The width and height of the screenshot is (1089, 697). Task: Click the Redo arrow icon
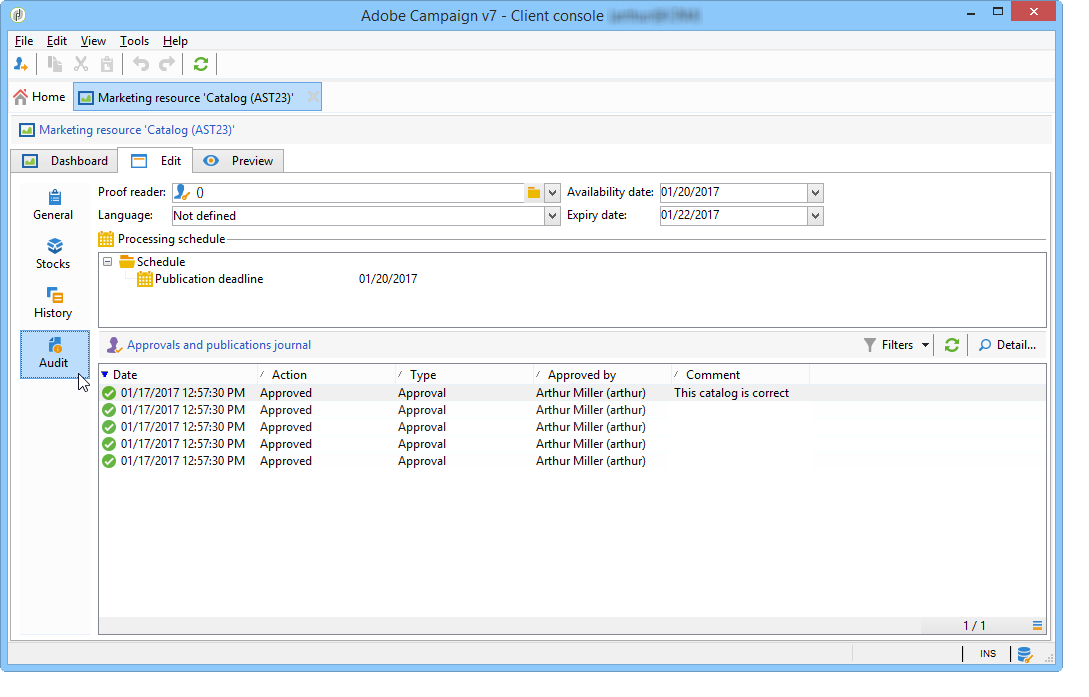tap(167, 65)
